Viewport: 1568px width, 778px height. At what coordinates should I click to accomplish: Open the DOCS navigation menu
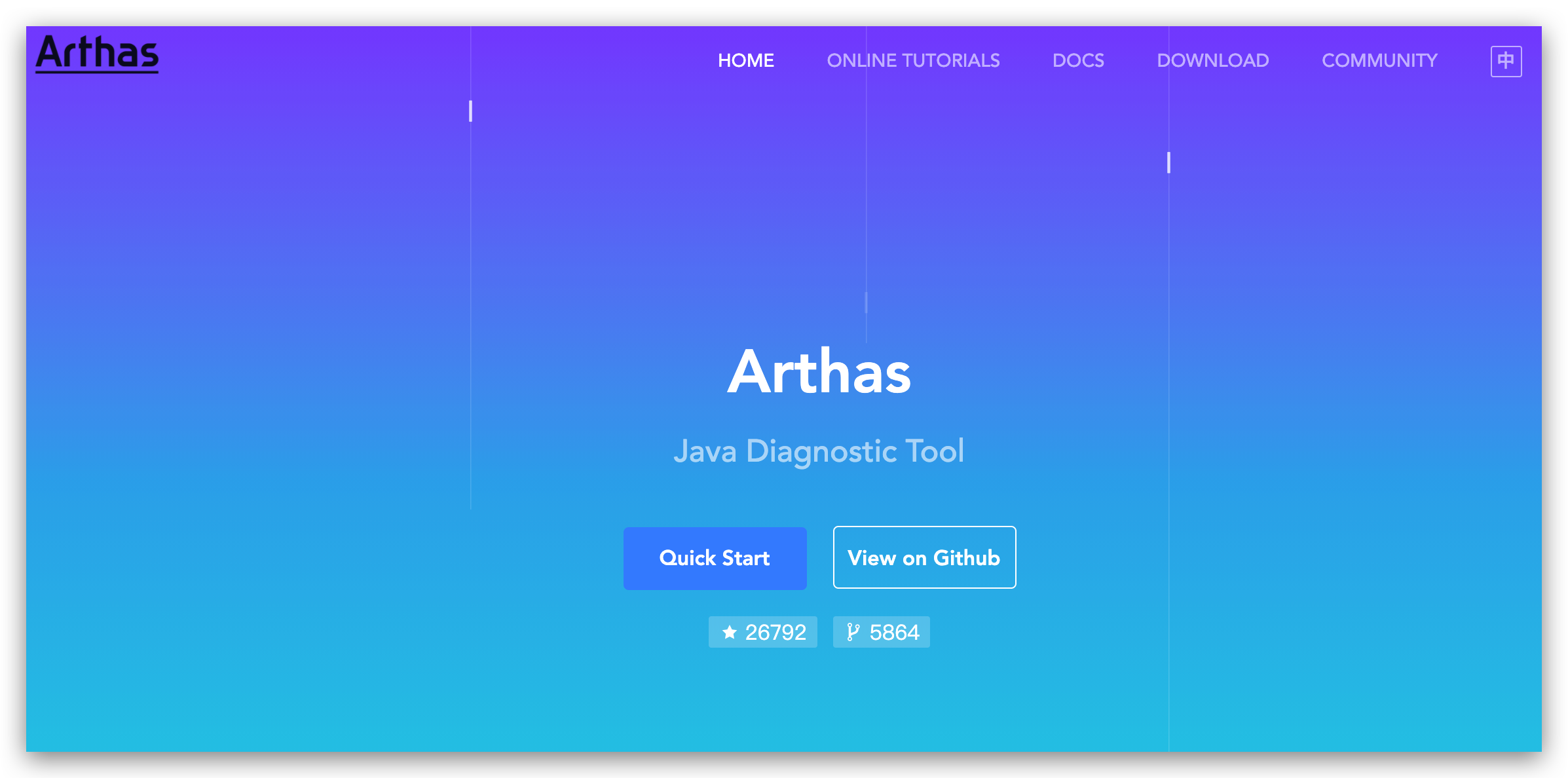tap(1078, 60)
